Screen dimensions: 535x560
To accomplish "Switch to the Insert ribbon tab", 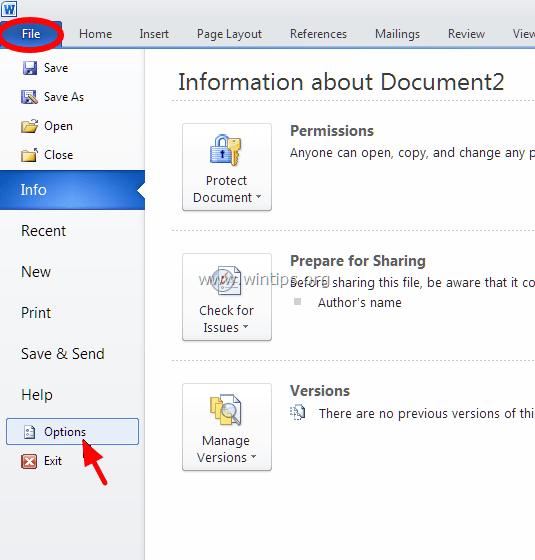I will coord(154,34).
